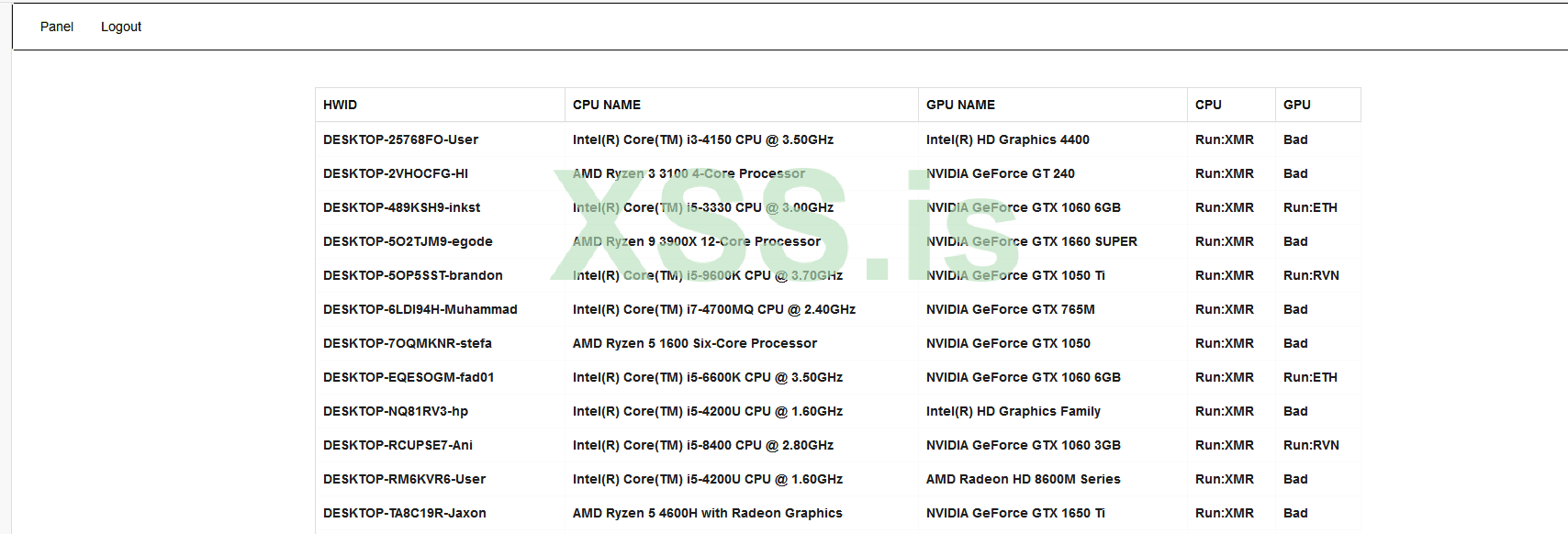Click Run:RVN in the RCUPSE7-Ani row
The image size is (1568, 534).
click(x=1311, y=445)
